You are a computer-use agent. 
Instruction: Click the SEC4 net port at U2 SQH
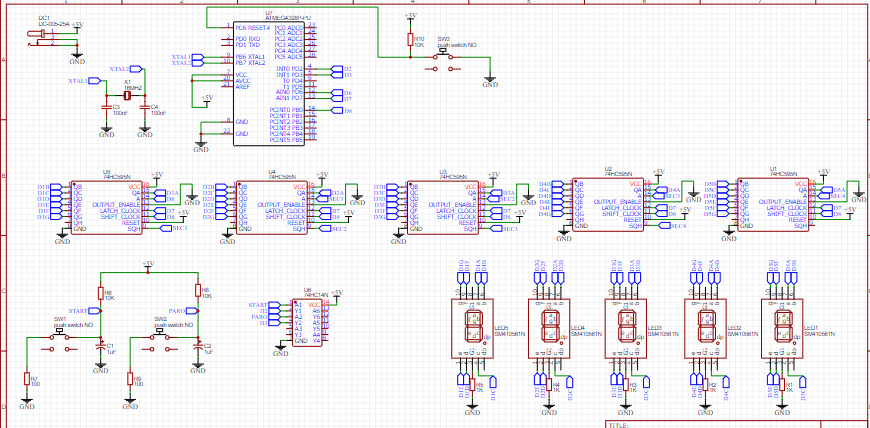click(672, 225)
